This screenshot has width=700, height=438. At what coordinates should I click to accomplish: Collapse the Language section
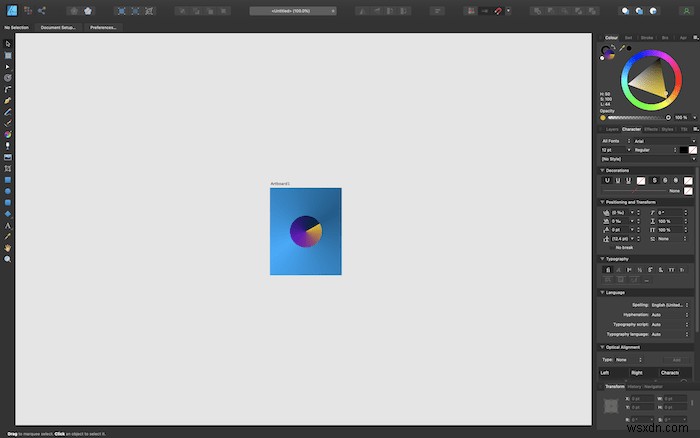click(602, 292)
